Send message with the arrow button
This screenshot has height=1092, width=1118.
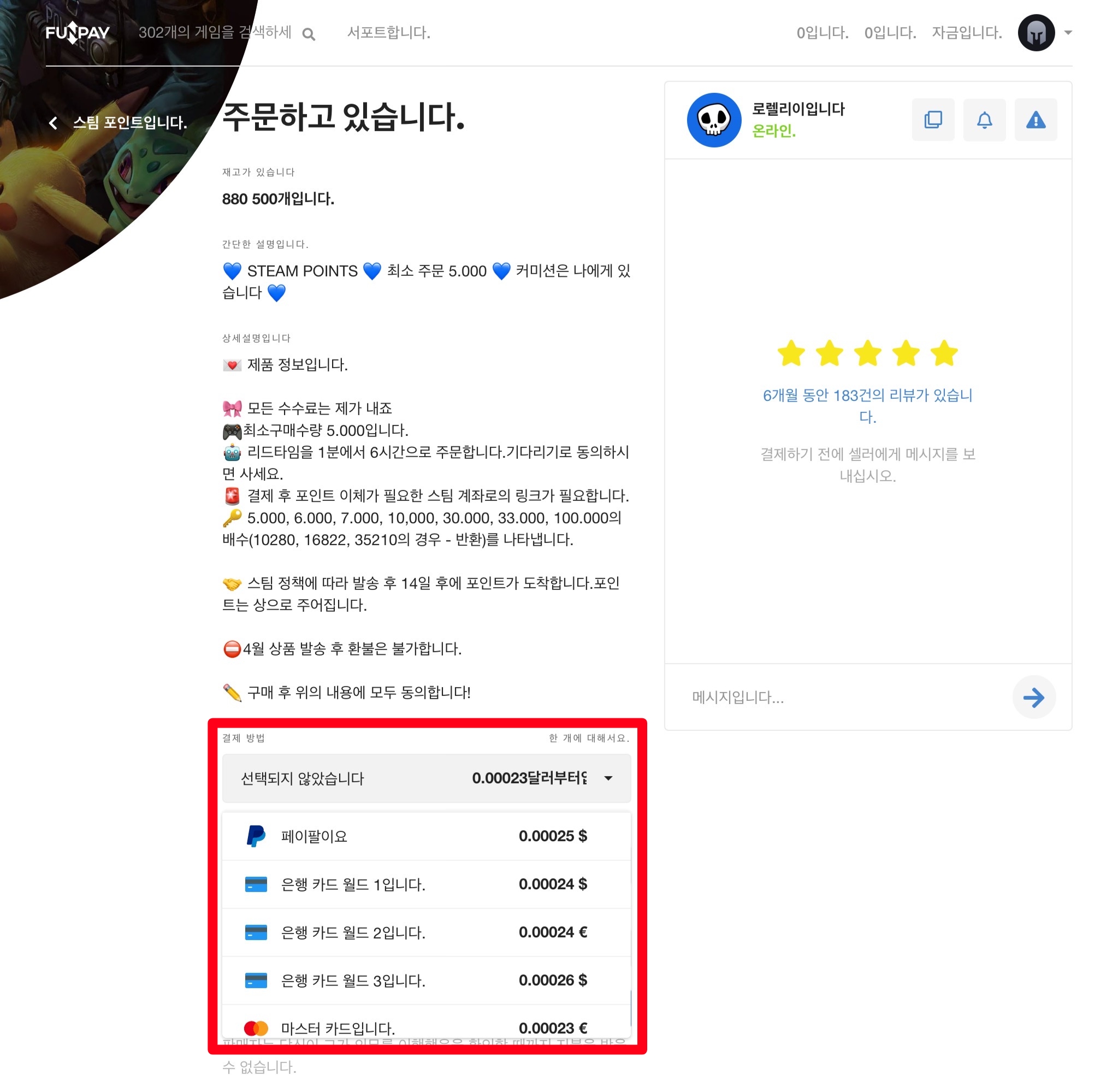click(x=1034, y=698)
